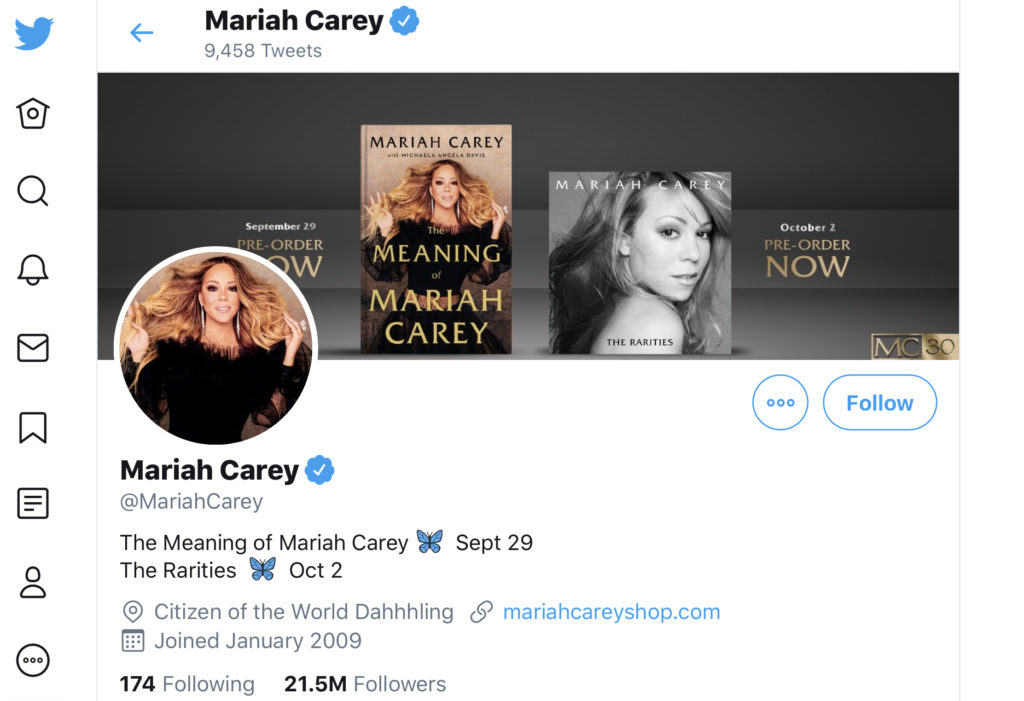Open the Home icon in sidebar
This screenshot has height=701, width=1024.
(x=33, y=114)
